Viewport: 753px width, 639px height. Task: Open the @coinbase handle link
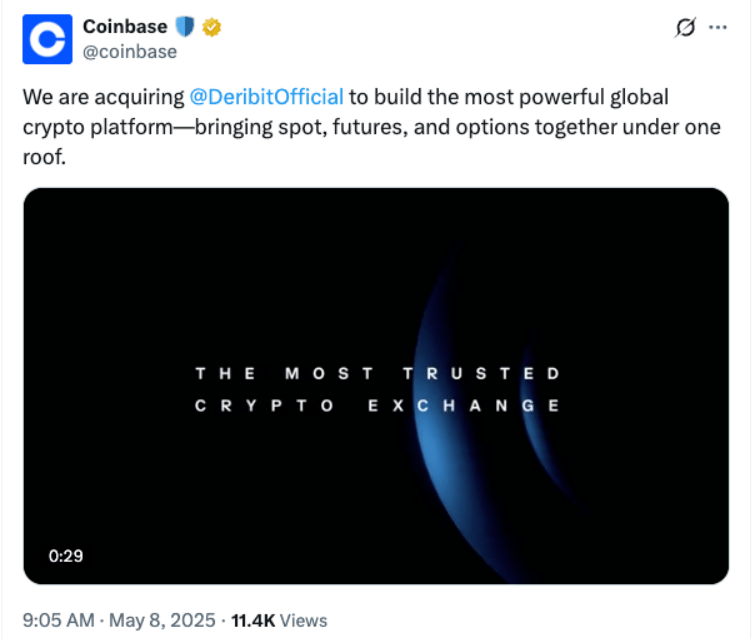pos(130,51)
